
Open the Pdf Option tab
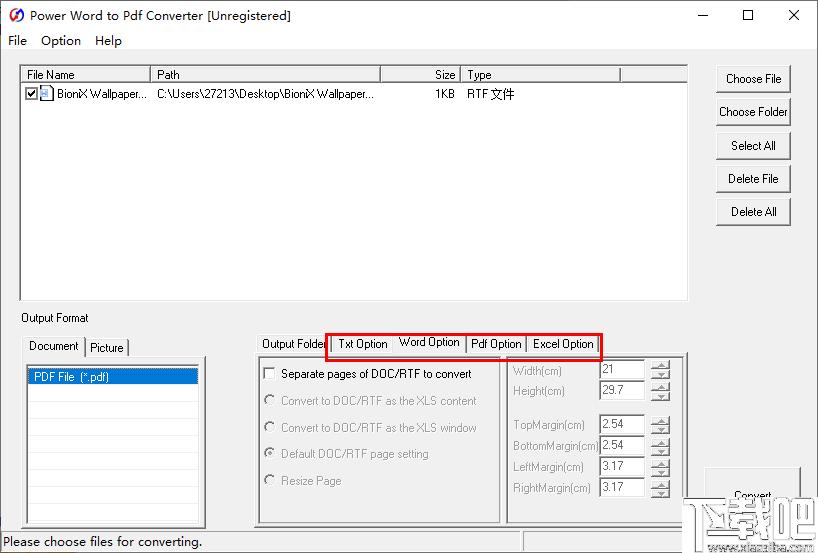tap(496, 344)
